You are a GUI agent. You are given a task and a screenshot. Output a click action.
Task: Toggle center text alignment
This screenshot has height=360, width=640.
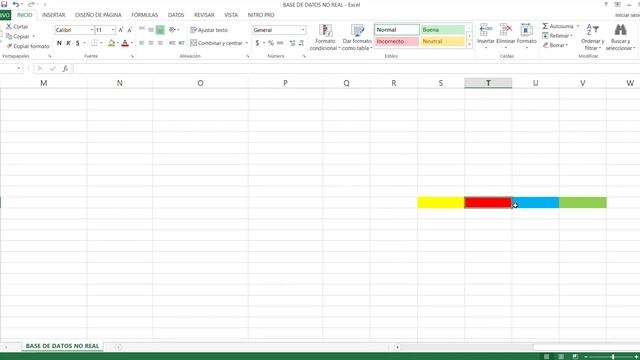[151, 43]
